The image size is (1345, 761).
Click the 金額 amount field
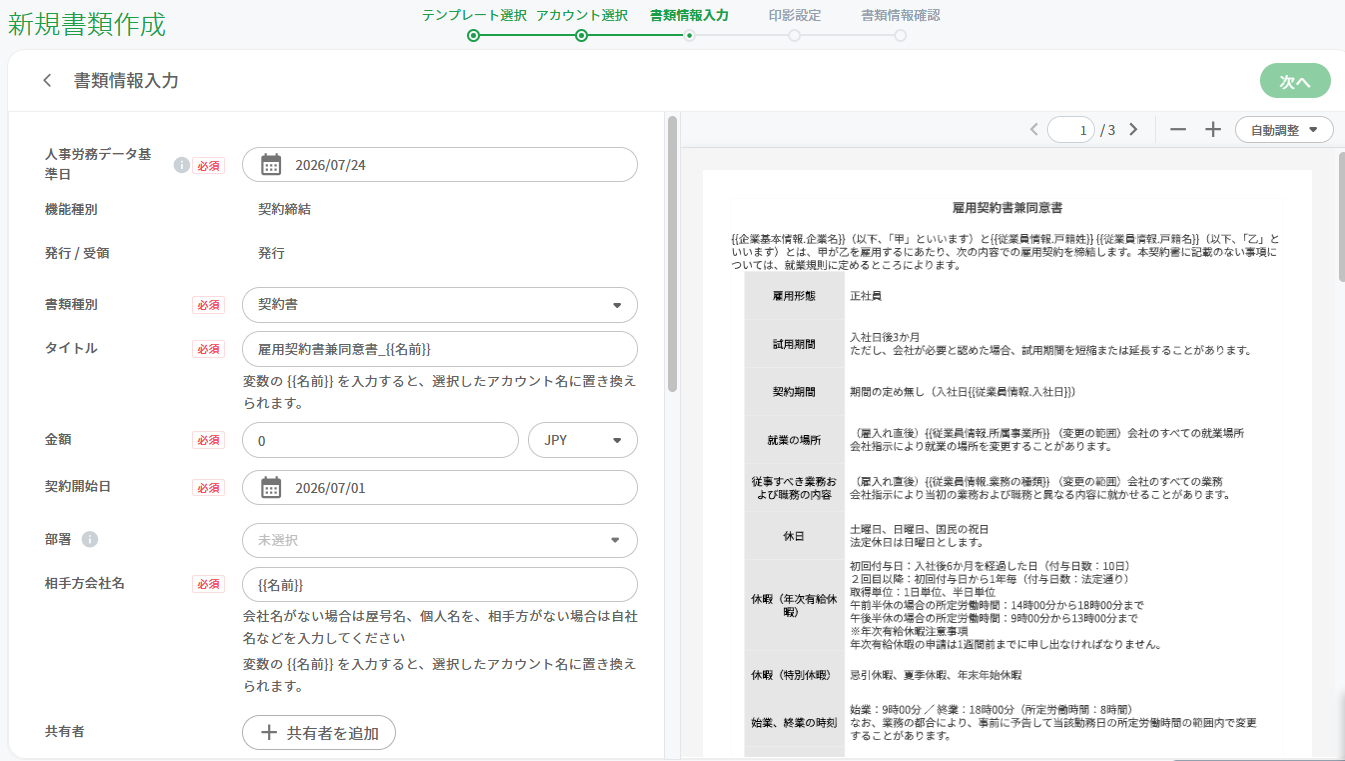pyautogui.click(x=380, y=440)
